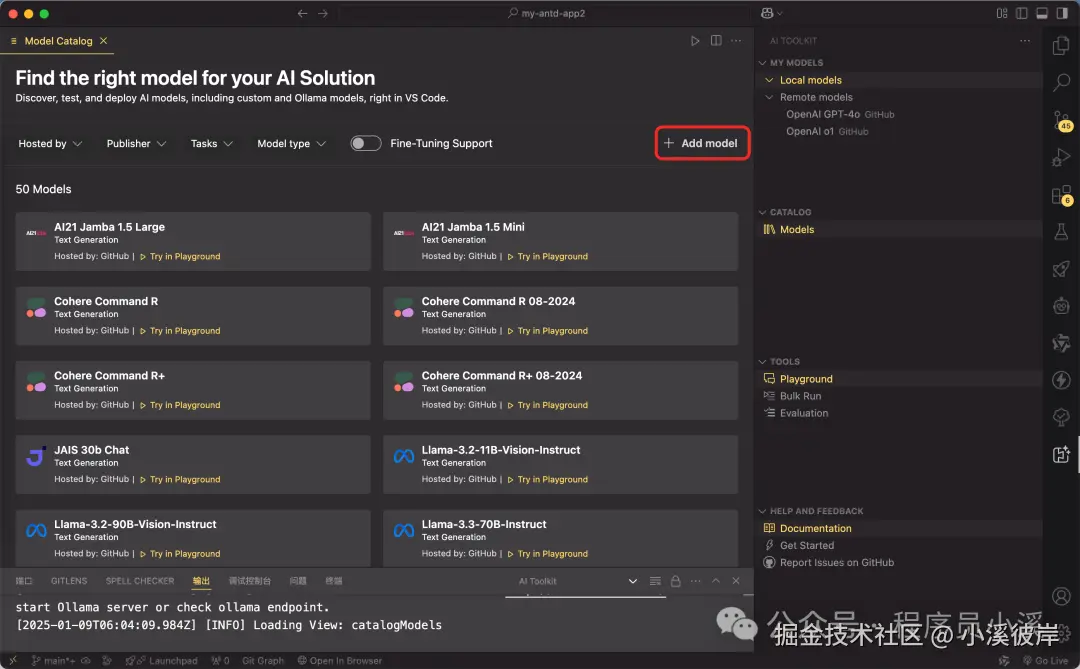Split the editor right

click(x=716, y=41)
